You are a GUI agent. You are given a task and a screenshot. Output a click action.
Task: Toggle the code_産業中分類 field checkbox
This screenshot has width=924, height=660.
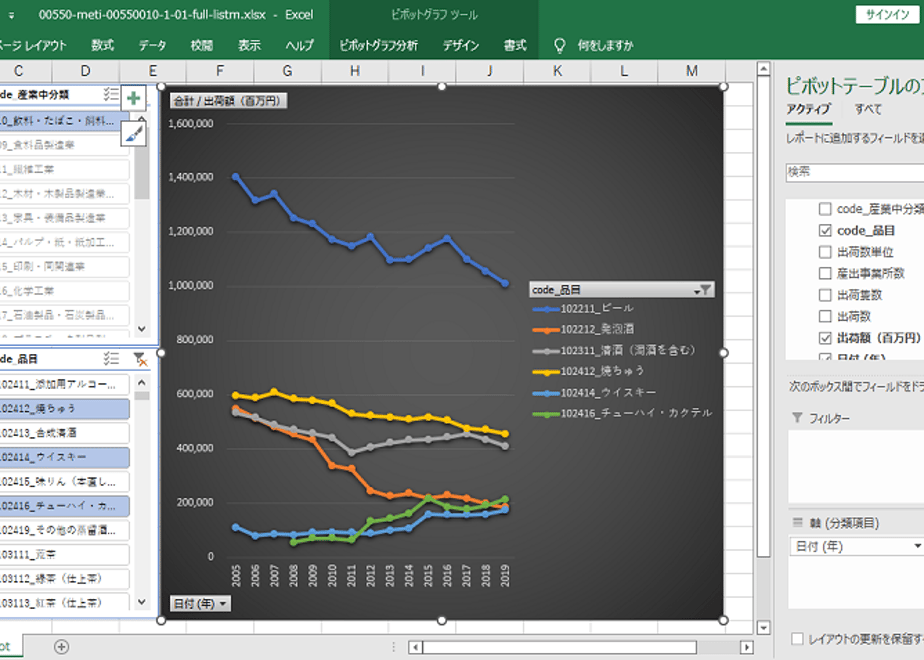coord(825,209)
